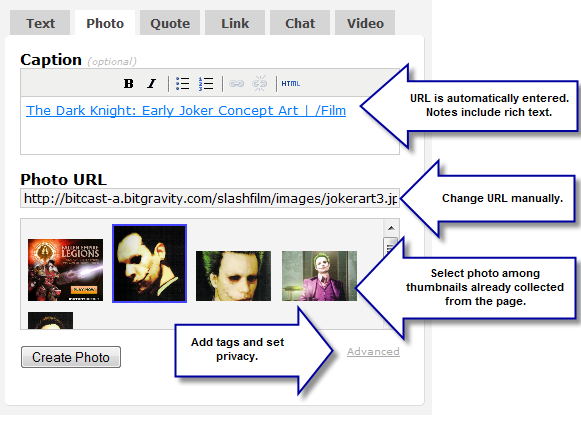Image resolution: width=581 pixels, height=432 pixels.
Task: Click the unlink broken chain icon
Action: point(259,84)
